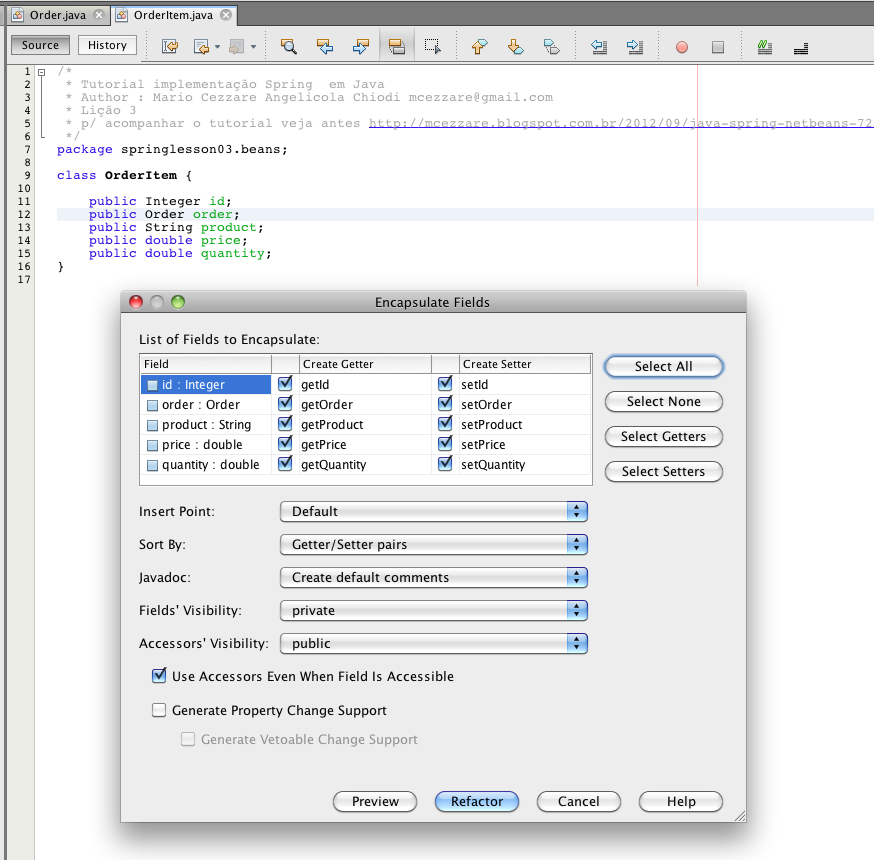Click the Help button
The height and width of the screenshot is (860, 874).
click(x=681, y=801)
